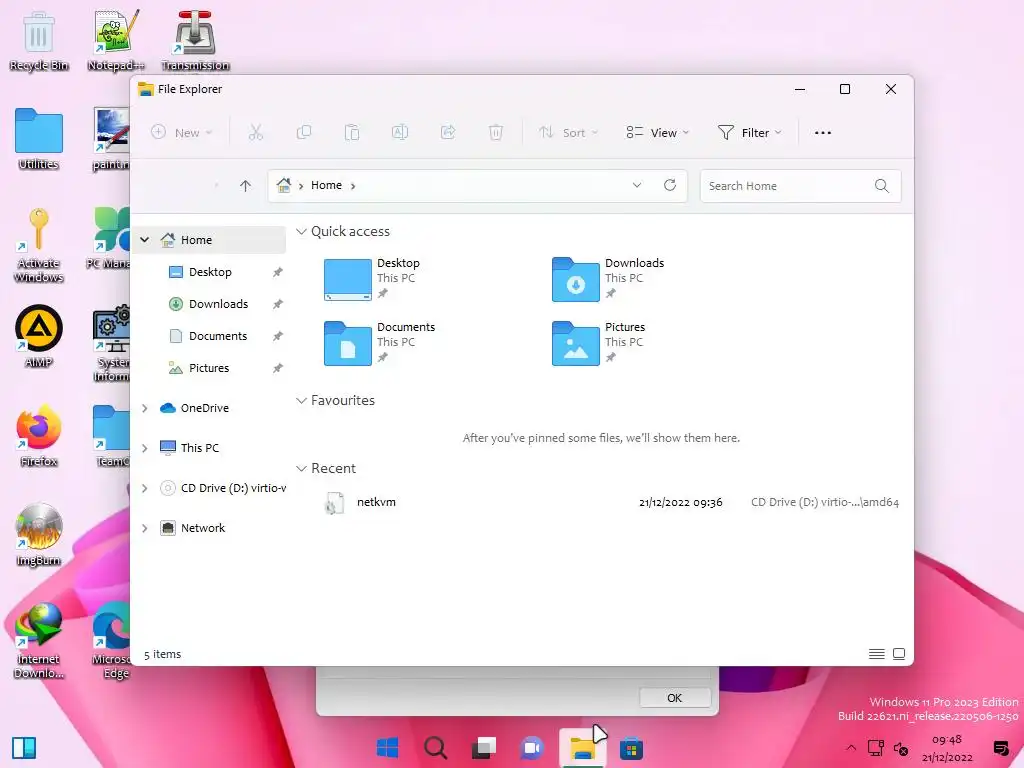The height and width of the screenshot is (768, 1024).
Task: Open the See more ellipsis menu
Action: click(823, 133)
